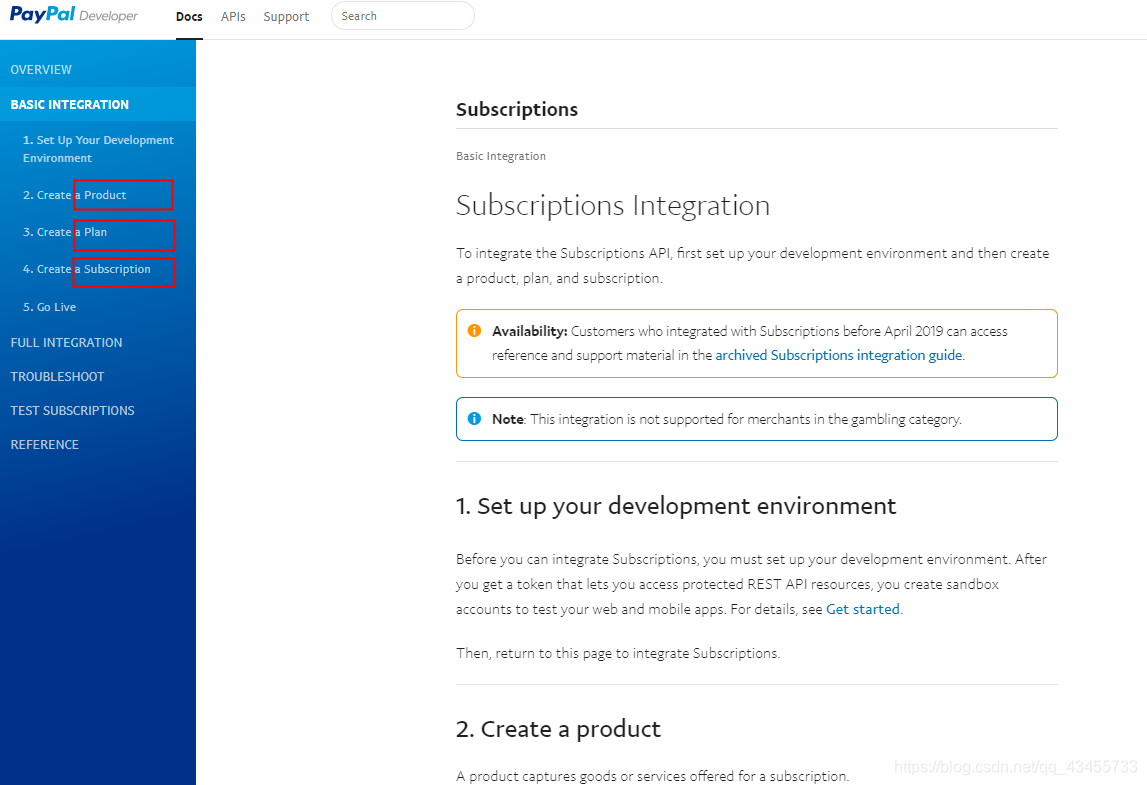Select FULL INTEGRATION in the sidebar
Viewport: 1147px width, 785px height.
point(67,342)
